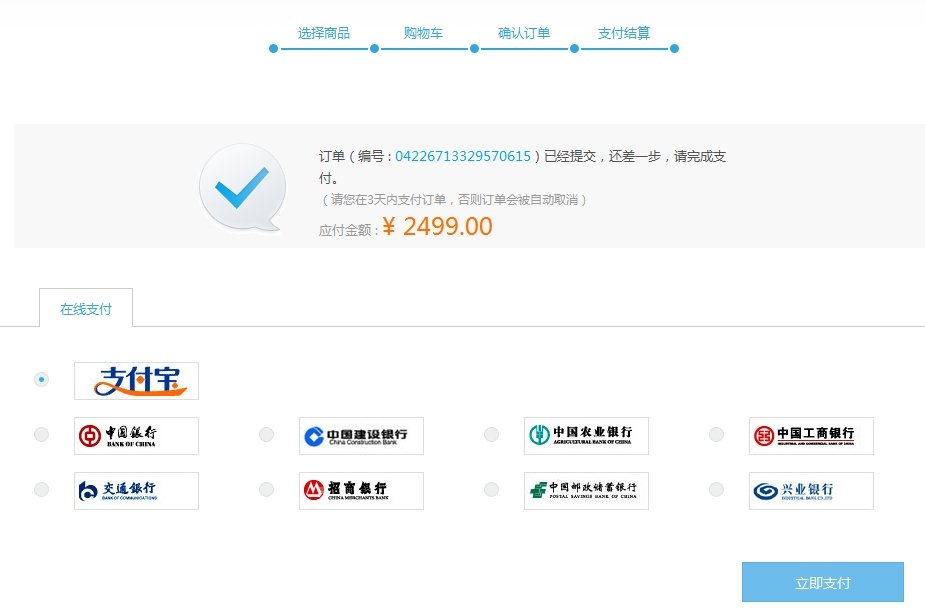The image size is (925, 608).
Task: Click the Postal Savings Bank logo
Action: [586, 490]
